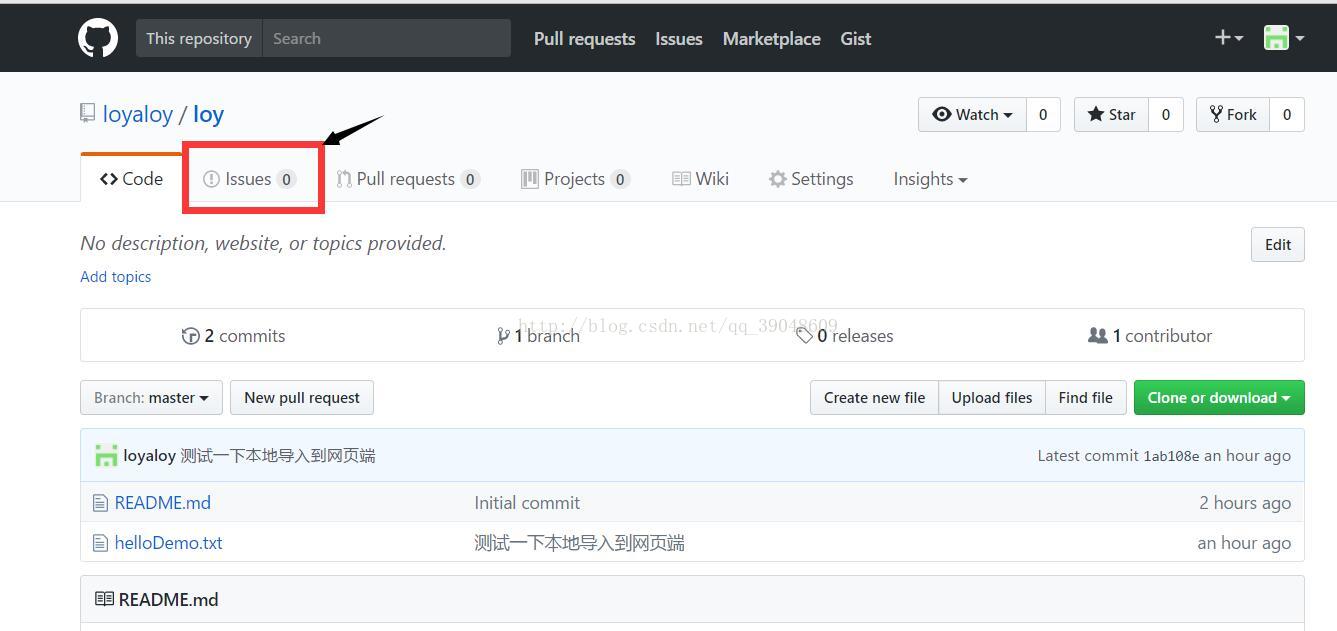This screenshot has width=1337, height=631.
Task: Click Create new file button
Action: click(x=874, y=397)
